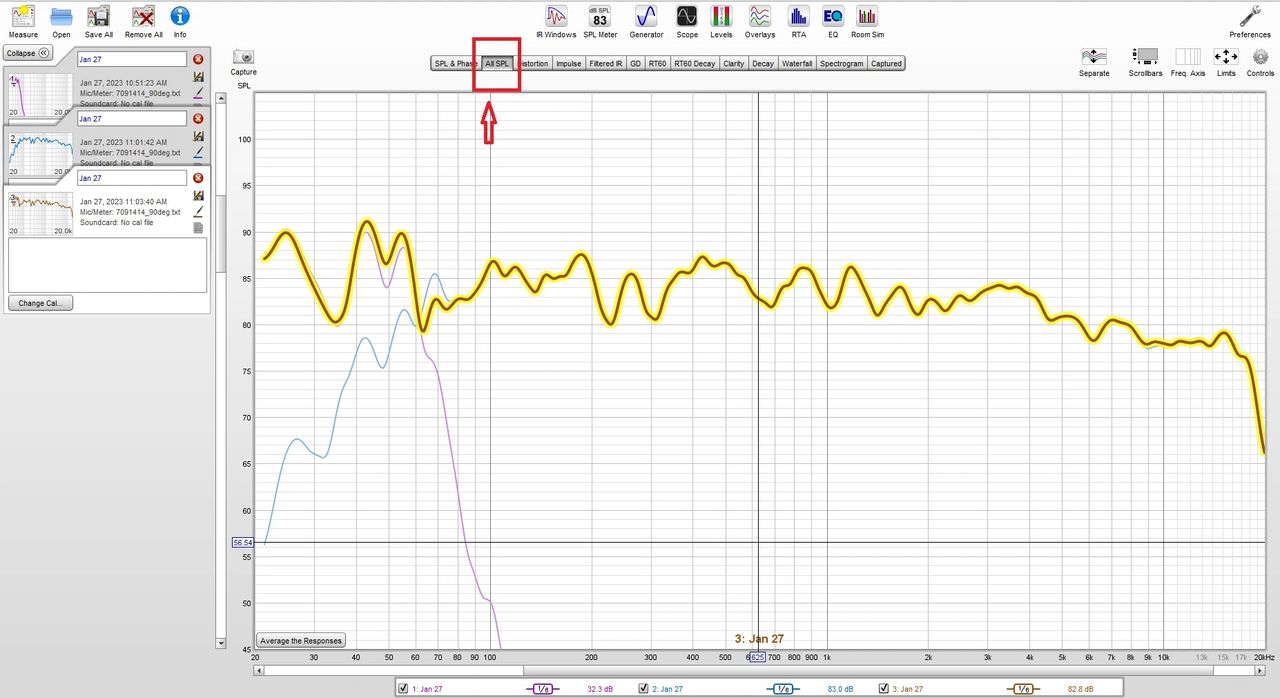Switch to the Captured tab
This screenshot has height=698, width=1280.
coord(886,63)
